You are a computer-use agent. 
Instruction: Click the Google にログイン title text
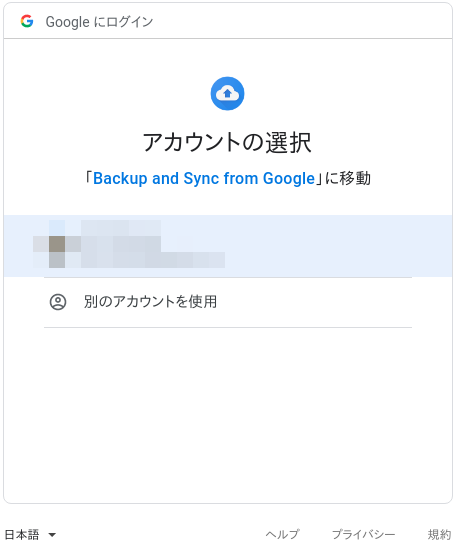(99, 22)
